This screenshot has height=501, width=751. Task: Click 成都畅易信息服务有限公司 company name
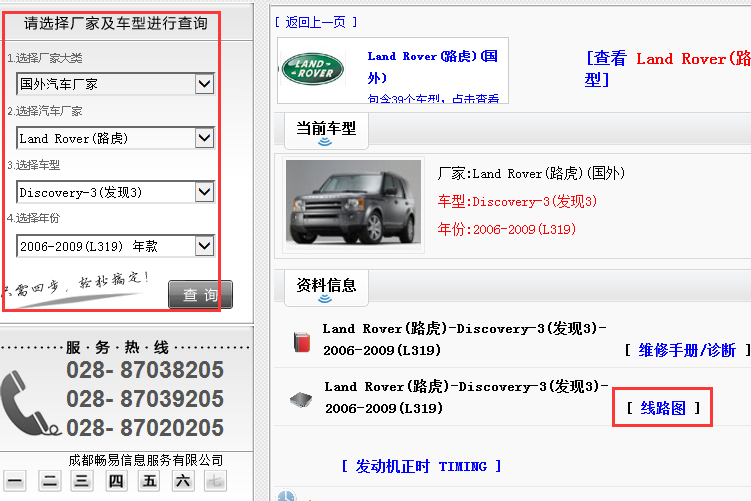point(146,460)
